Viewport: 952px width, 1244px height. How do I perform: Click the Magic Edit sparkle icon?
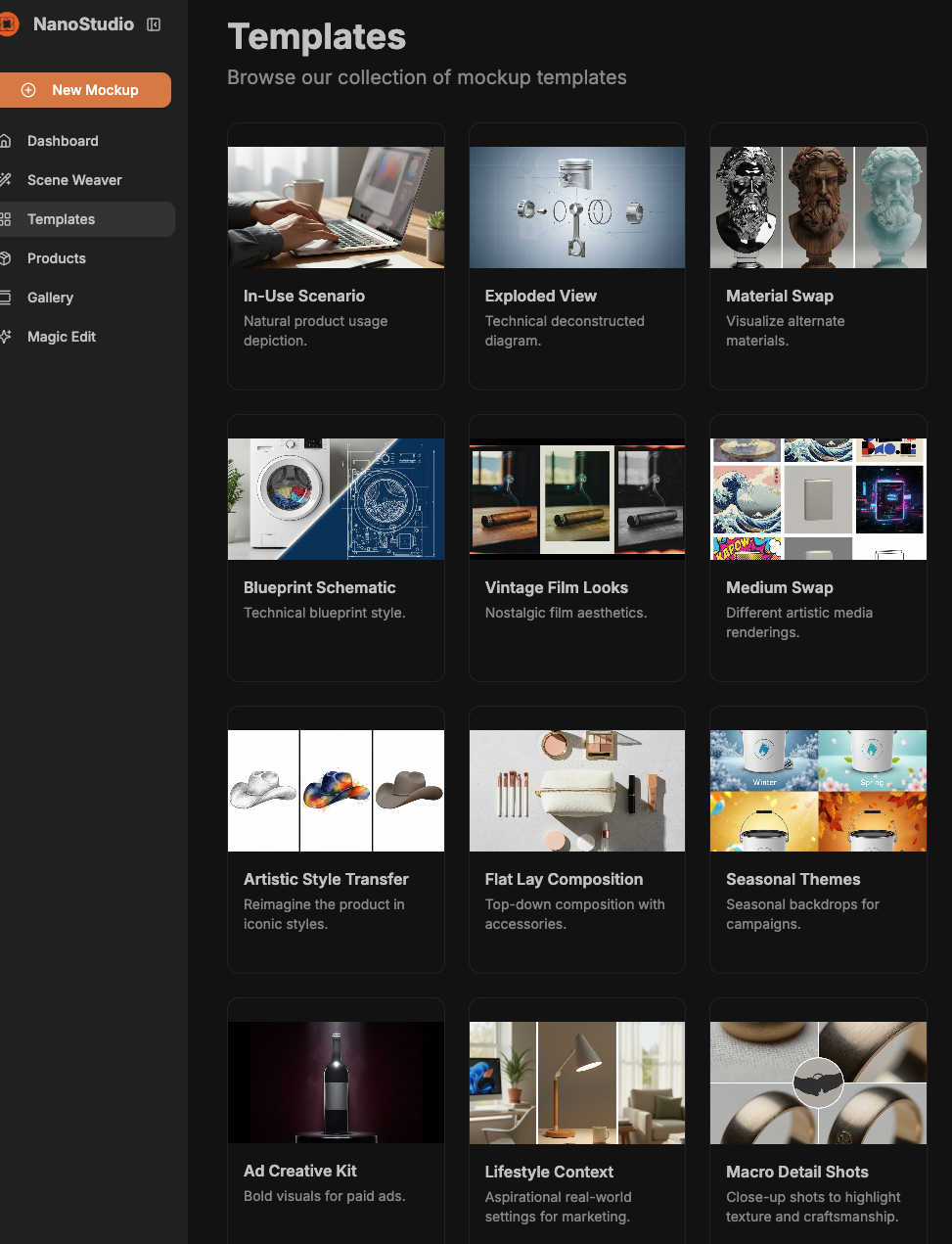click(x=6, y=337)
